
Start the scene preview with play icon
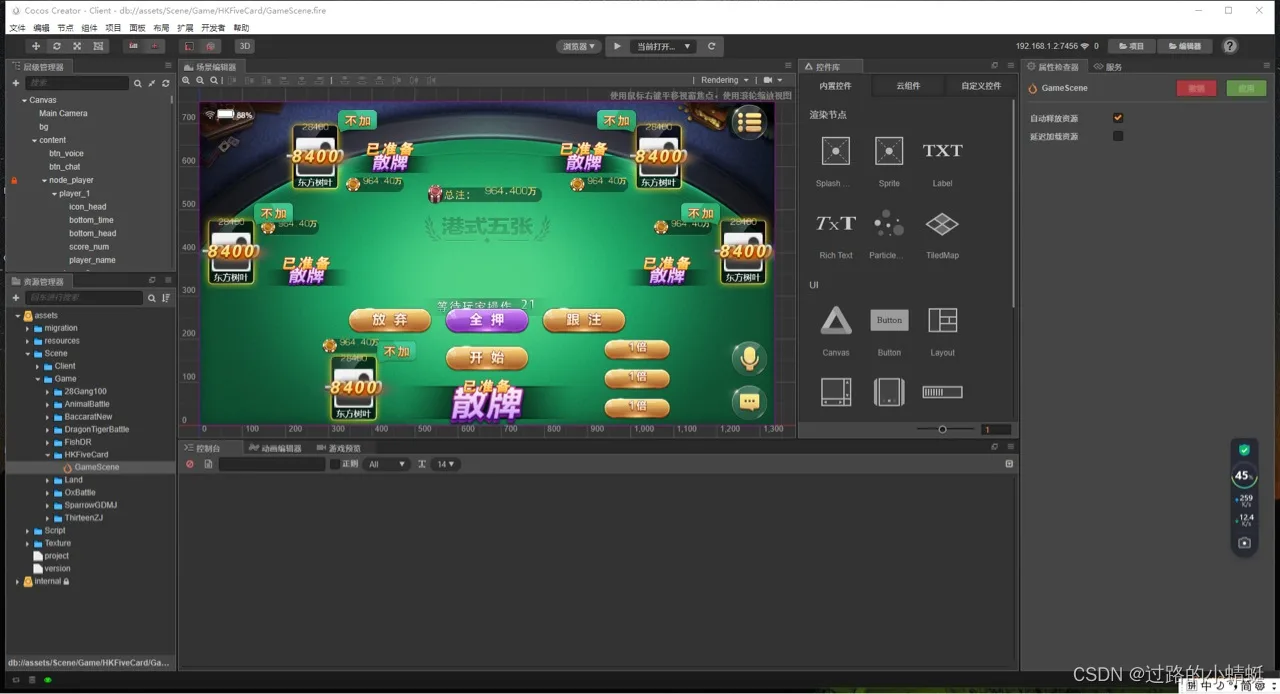(617, 46)
